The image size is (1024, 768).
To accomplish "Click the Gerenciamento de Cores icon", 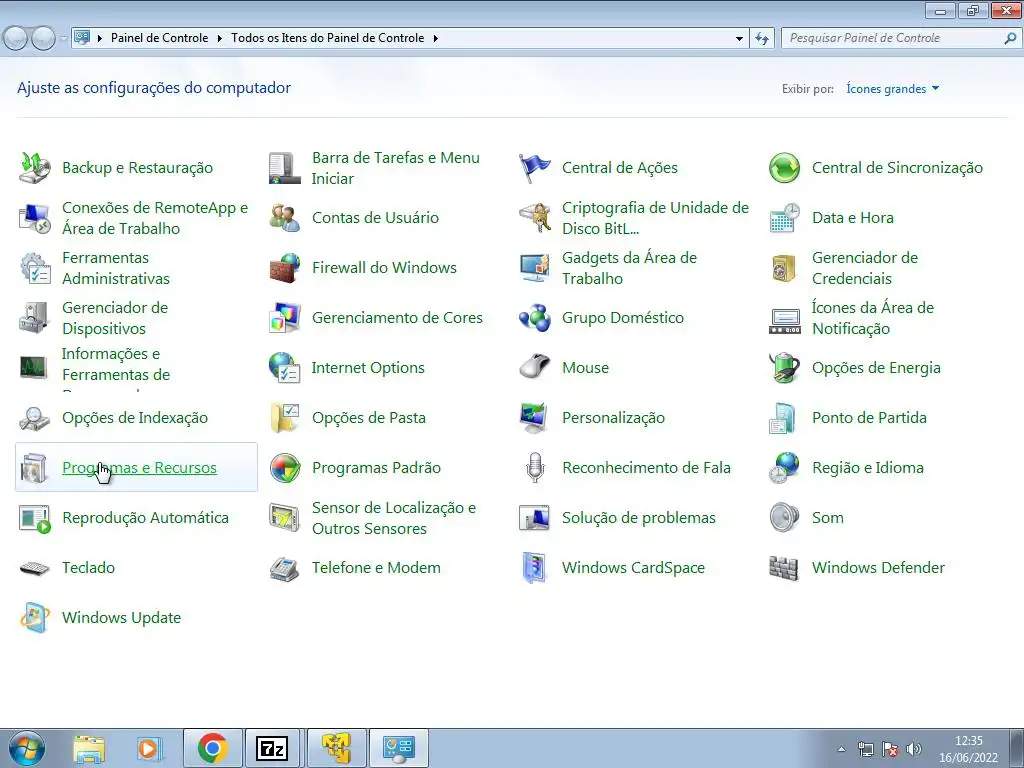I will pyautogui.click(x=284, y=318).
